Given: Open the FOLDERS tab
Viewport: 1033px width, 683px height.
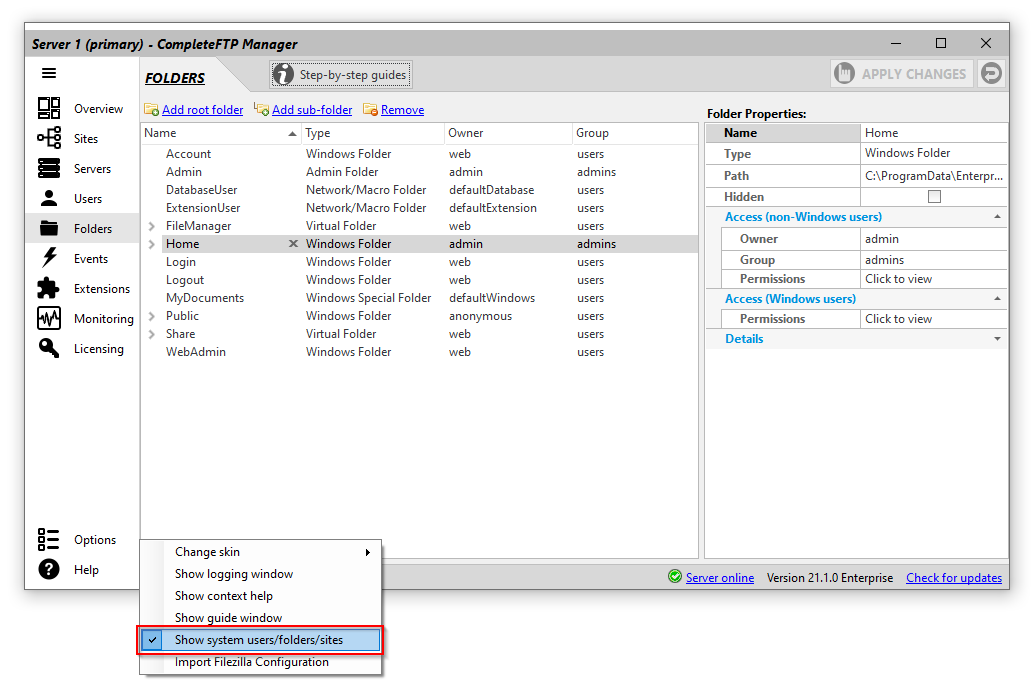Looking at the screenshot, I should point(175,78).
